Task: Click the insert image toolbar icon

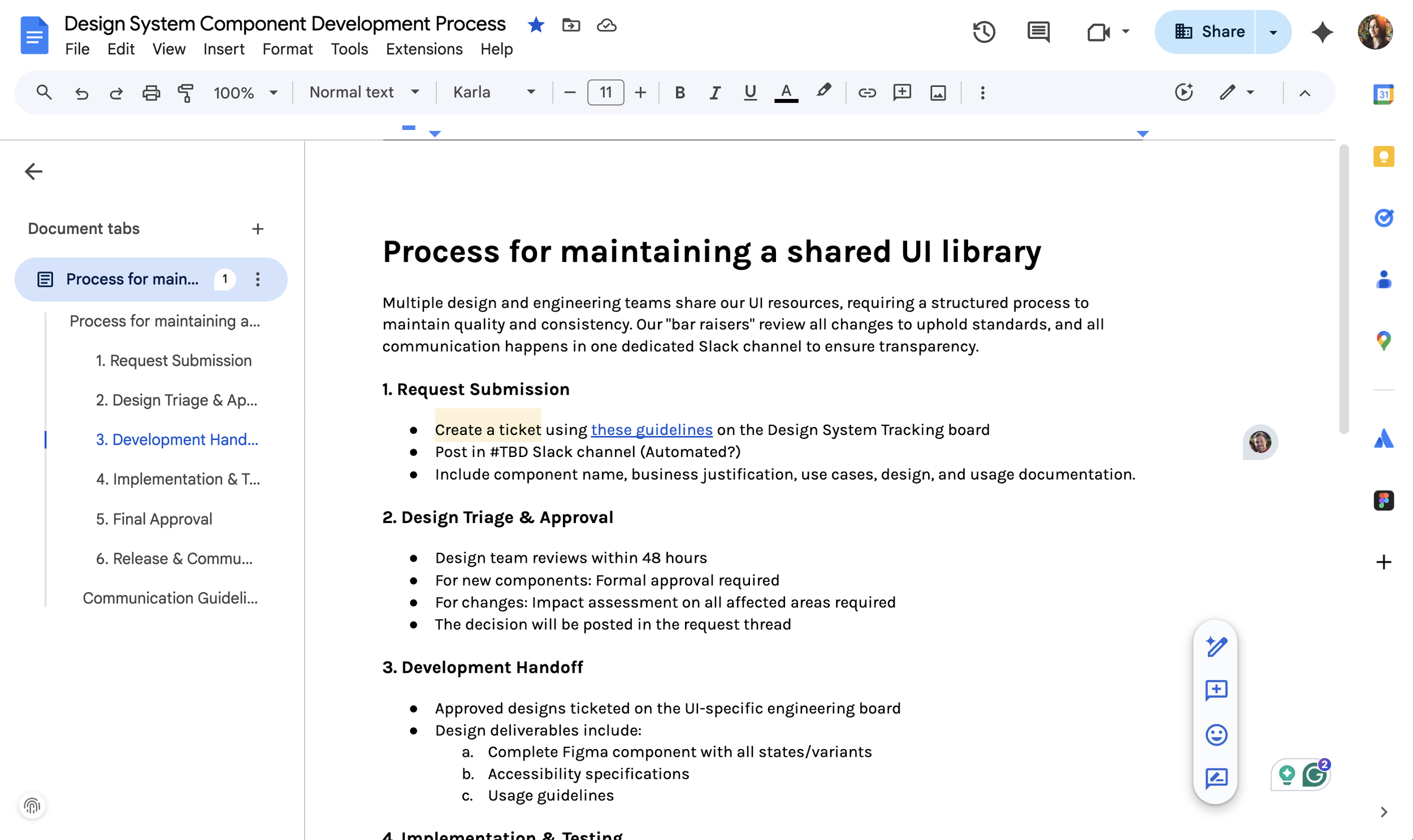Action: tap(938, 92)
